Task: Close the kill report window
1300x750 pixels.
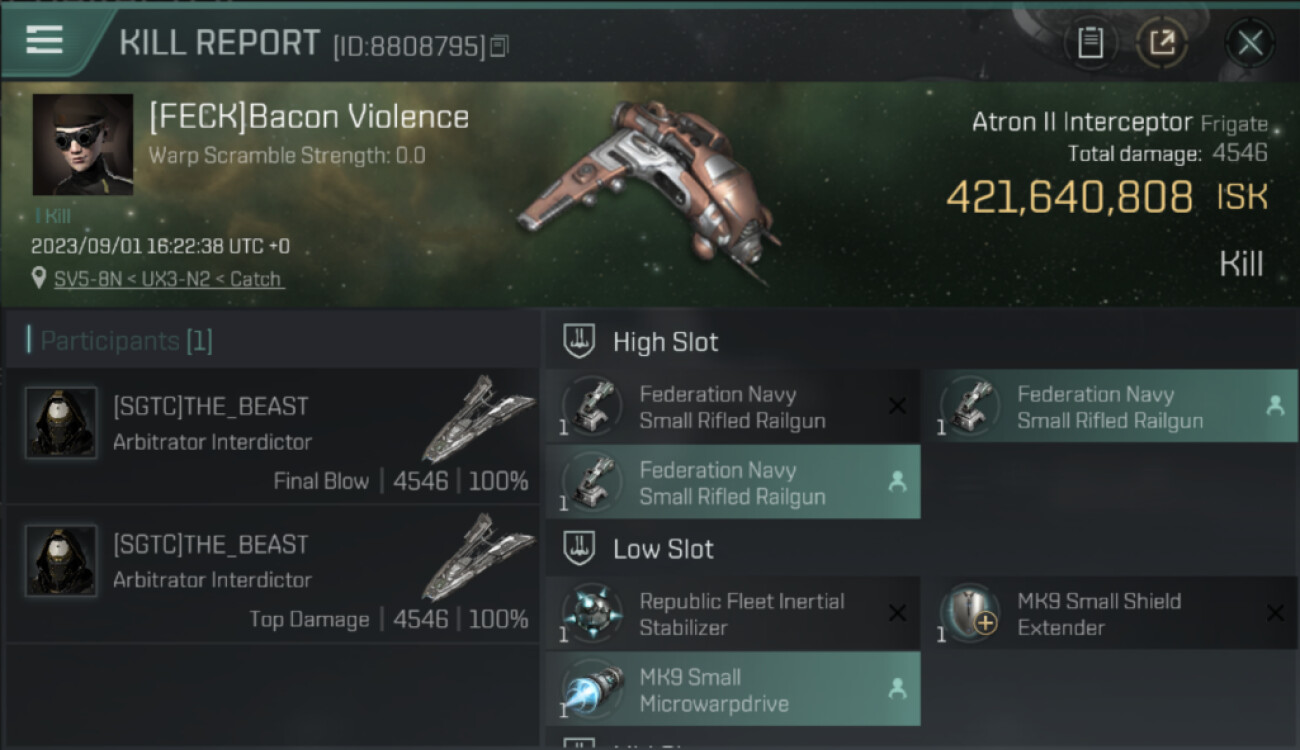Action: coord(1250,42)
